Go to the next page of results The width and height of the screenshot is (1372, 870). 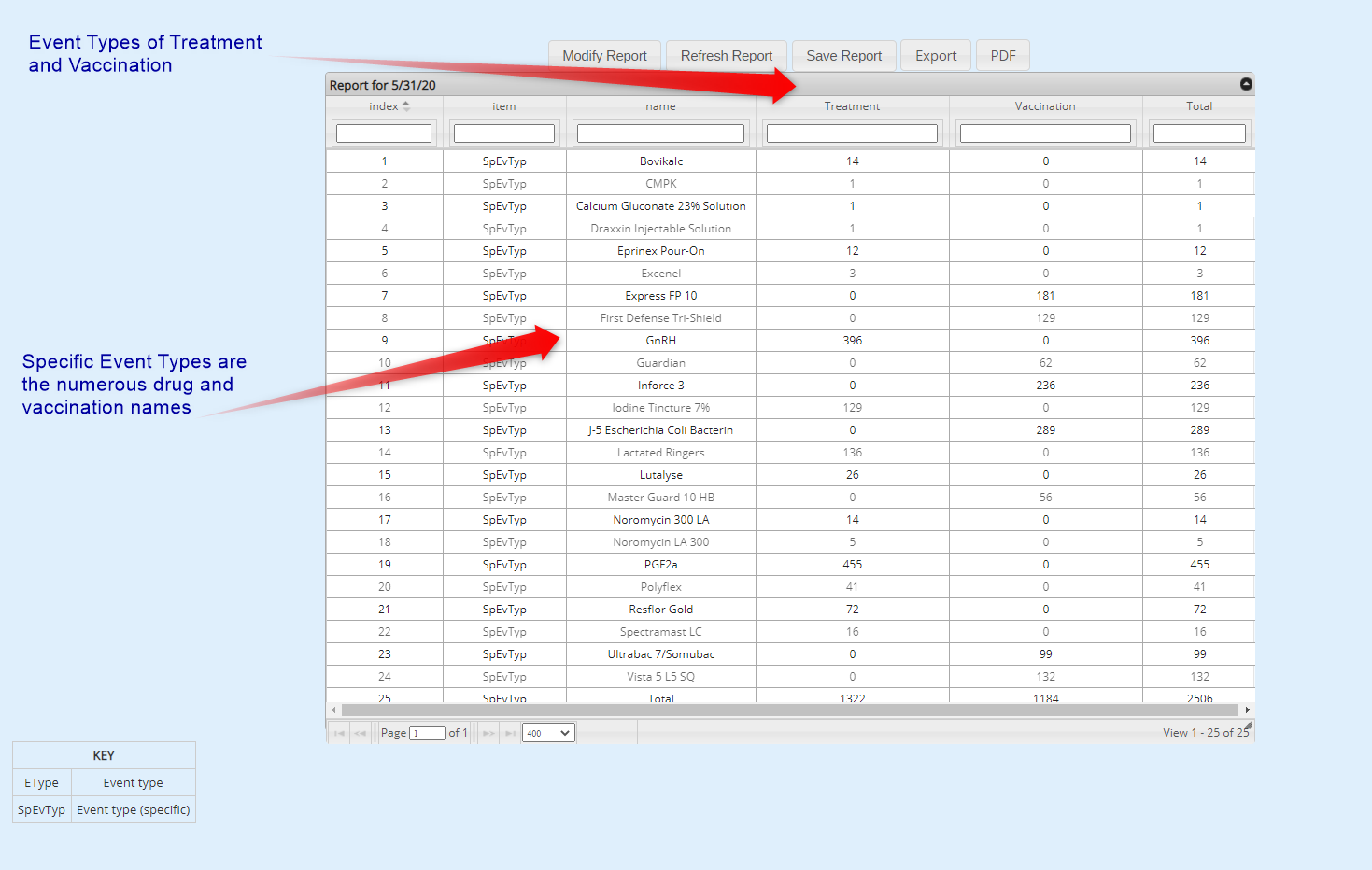pyautogui.click(x=488, y=733)
